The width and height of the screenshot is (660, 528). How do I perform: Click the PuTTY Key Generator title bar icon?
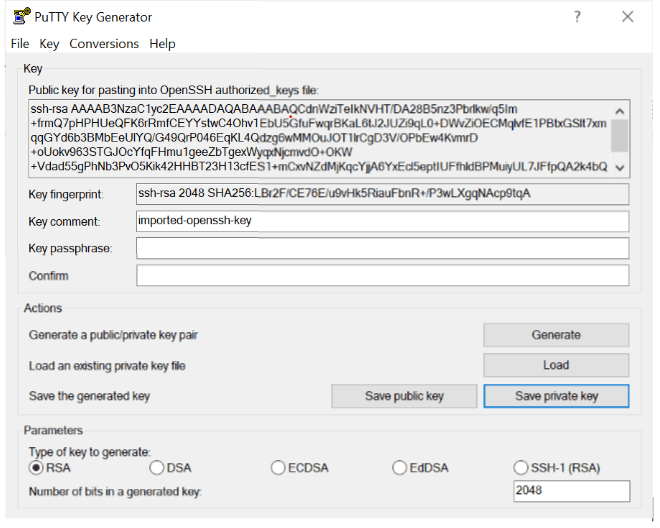(19, 17)
